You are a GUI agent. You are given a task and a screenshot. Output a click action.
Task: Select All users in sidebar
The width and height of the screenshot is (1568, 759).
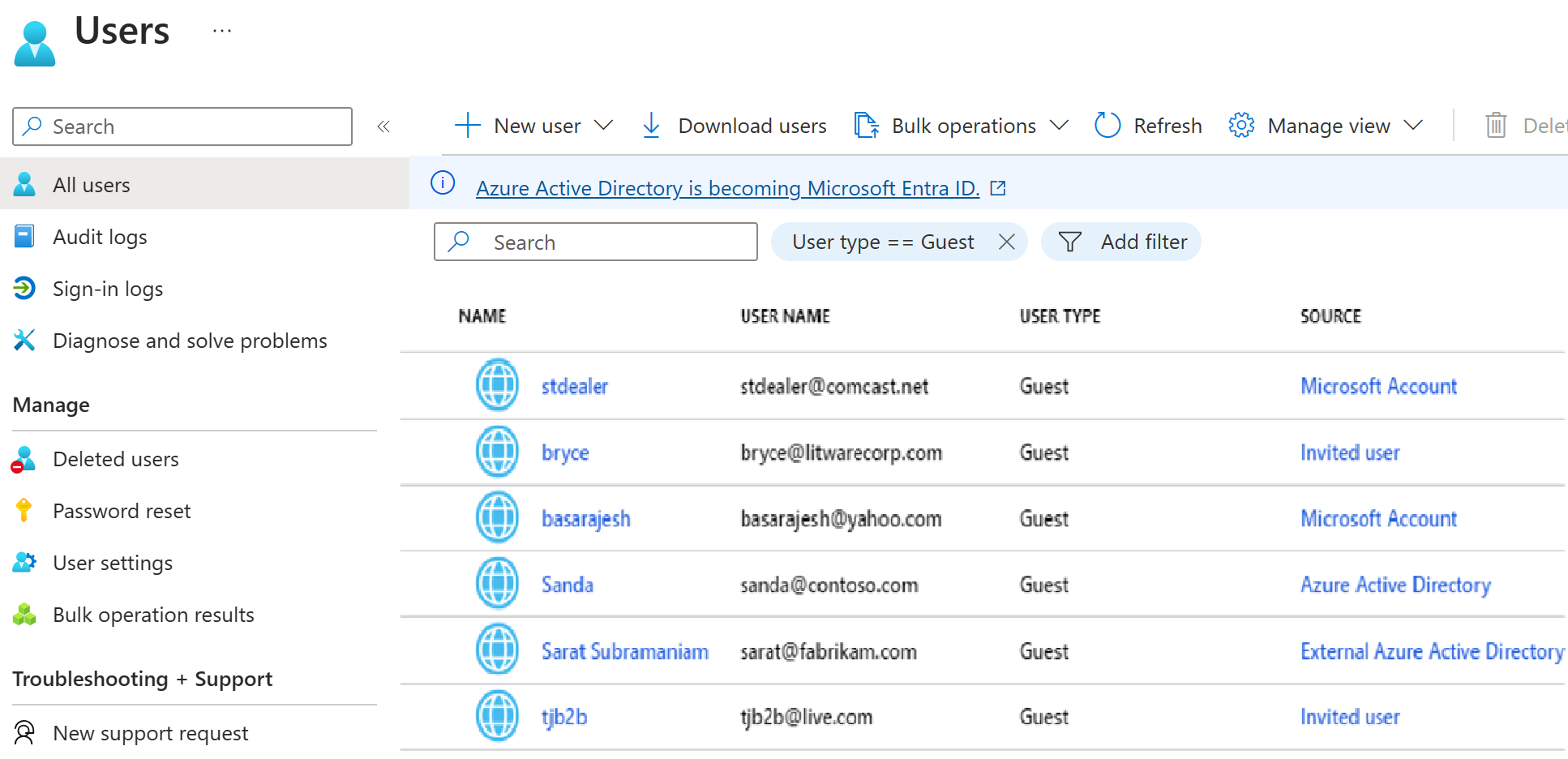click(204, 185)
